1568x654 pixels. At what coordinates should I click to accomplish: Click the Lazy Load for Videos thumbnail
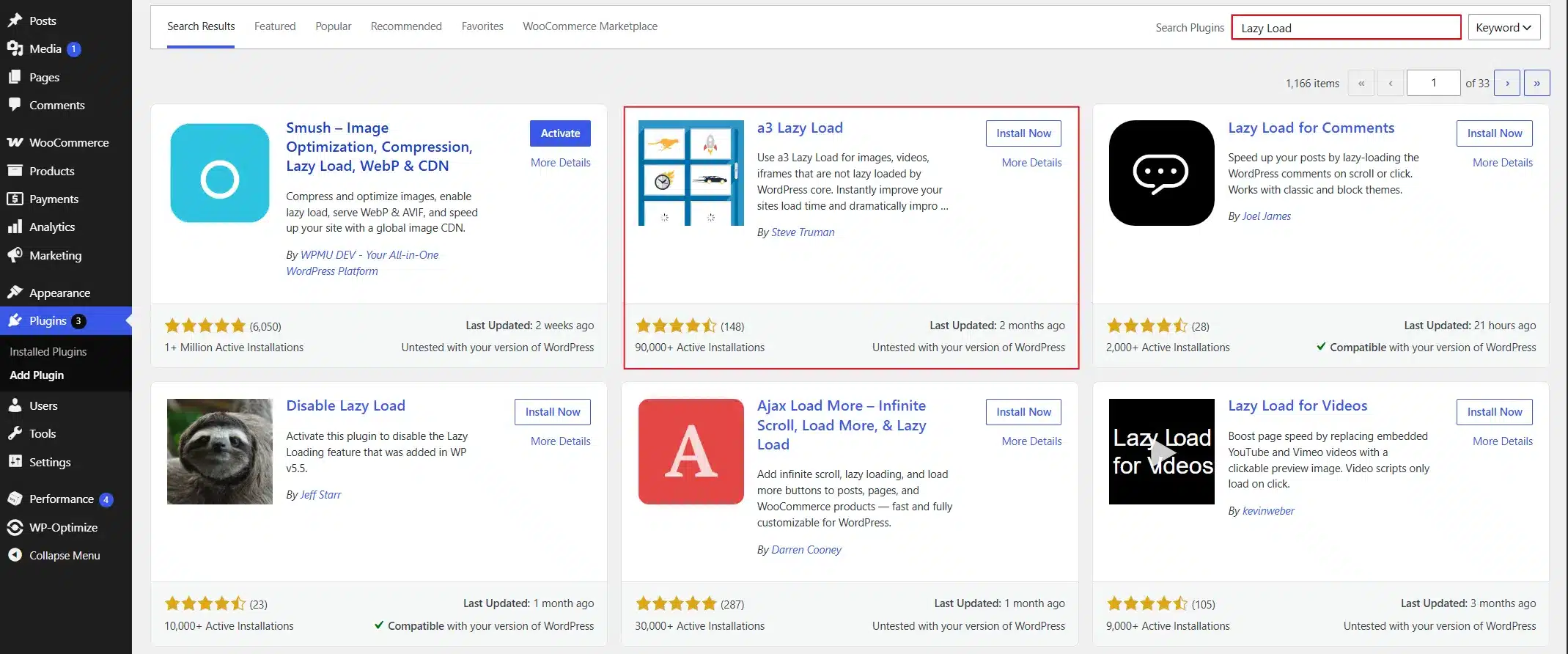click(x=1162, y=452)
